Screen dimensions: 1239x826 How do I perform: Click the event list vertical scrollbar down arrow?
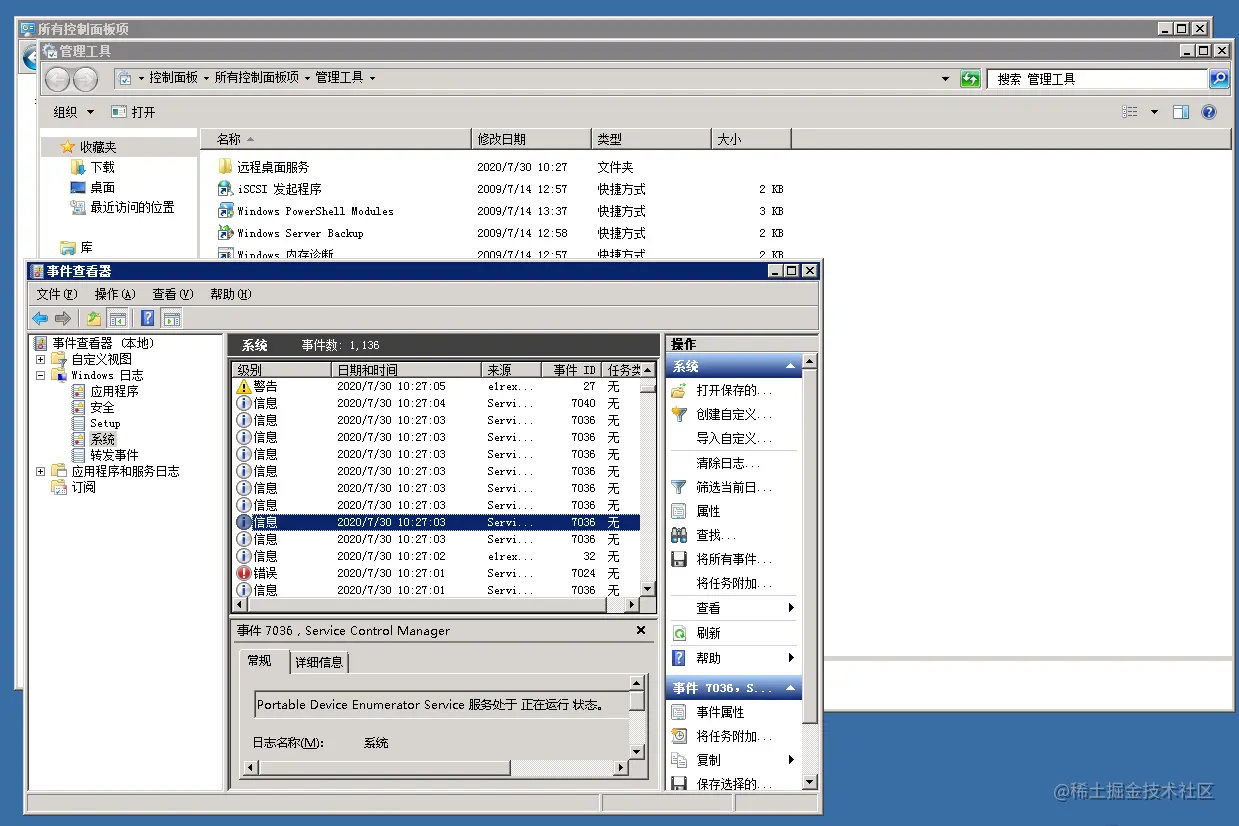tap(648, 589)
